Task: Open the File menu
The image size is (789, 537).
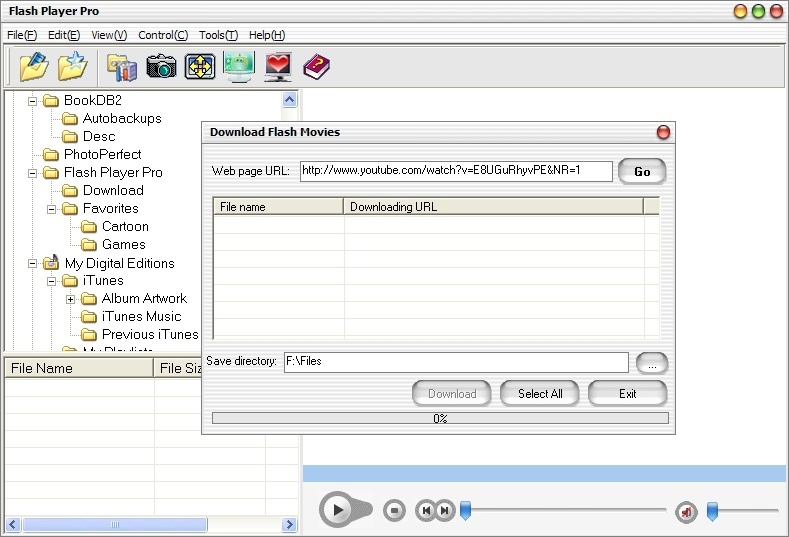Action: [x=22, y=35]
